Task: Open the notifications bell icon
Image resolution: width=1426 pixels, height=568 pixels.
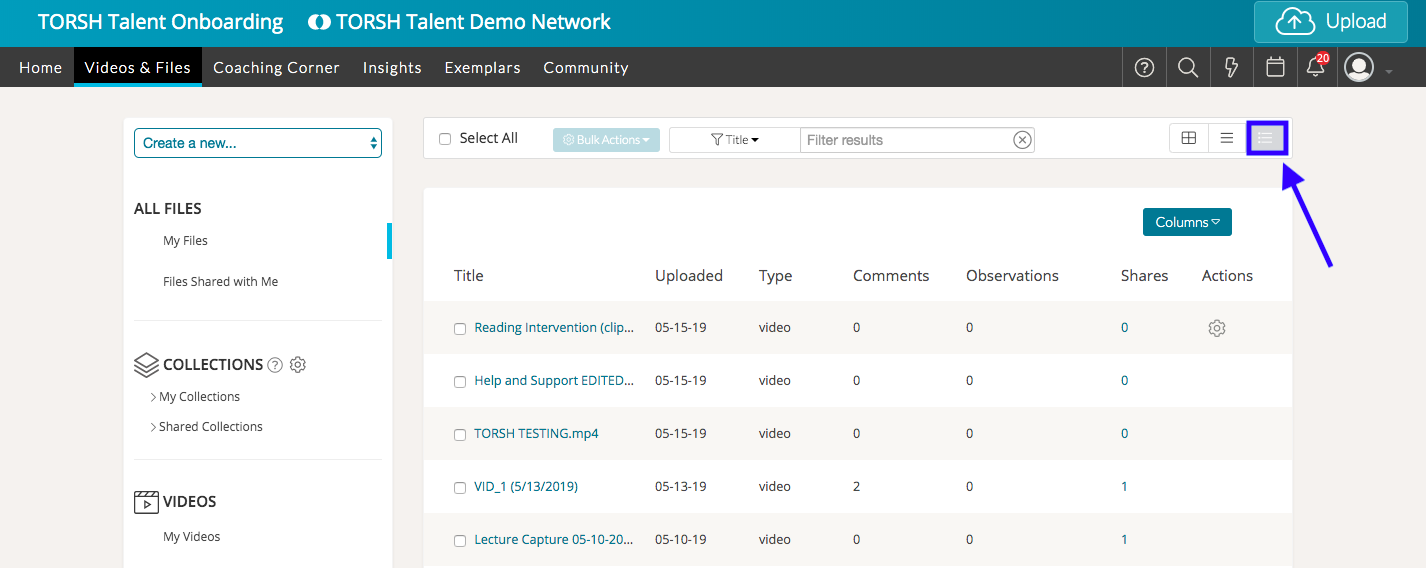Action: 1316,68
